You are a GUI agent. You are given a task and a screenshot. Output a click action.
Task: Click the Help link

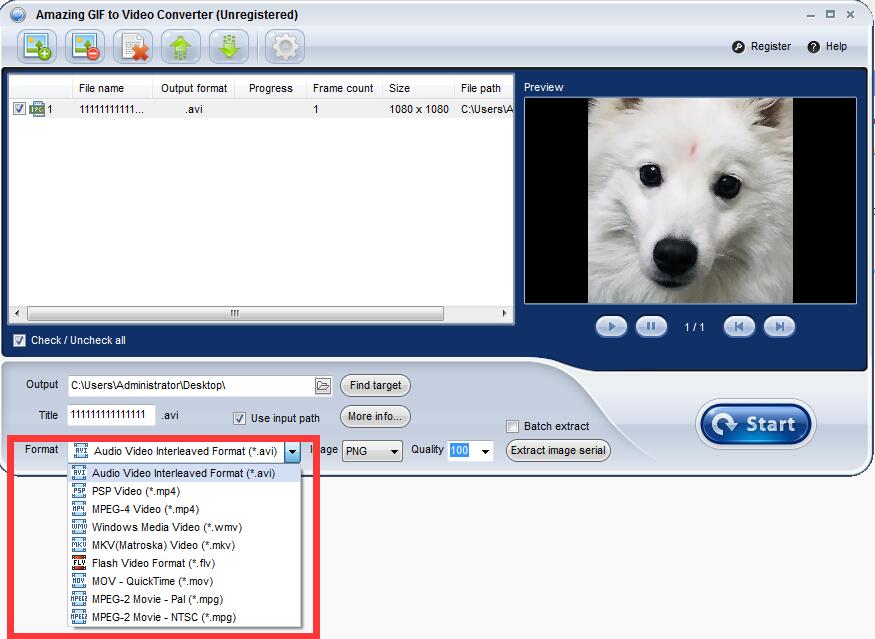[836, 46]
